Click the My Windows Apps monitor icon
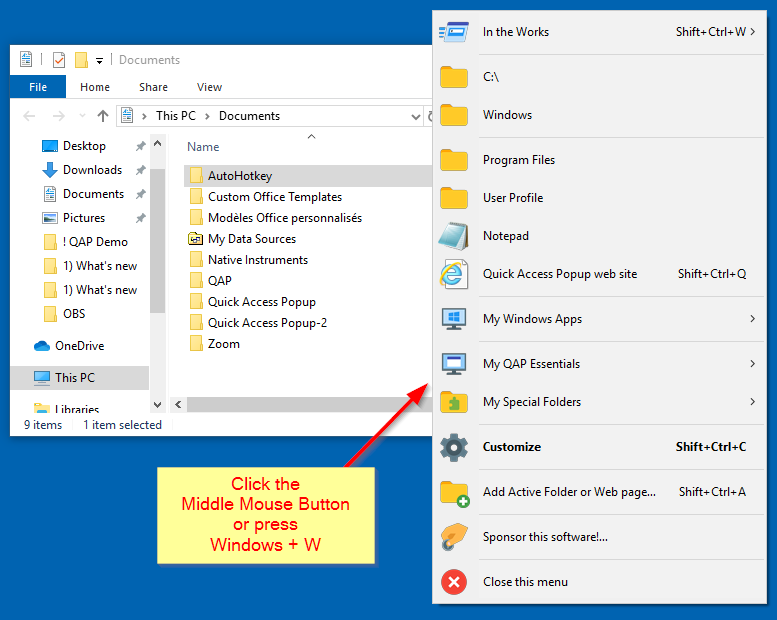Image resolution: width=777 pixels, height=620 pixels. (453, 319)
